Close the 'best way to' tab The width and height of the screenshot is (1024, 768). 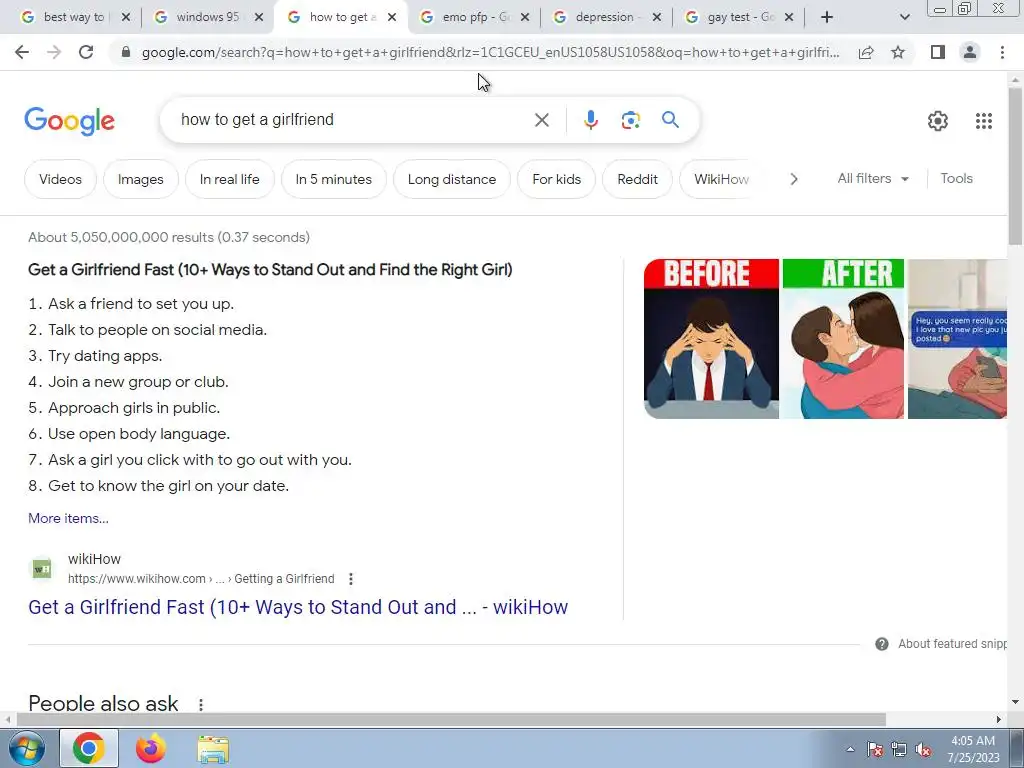coord(126,17)
